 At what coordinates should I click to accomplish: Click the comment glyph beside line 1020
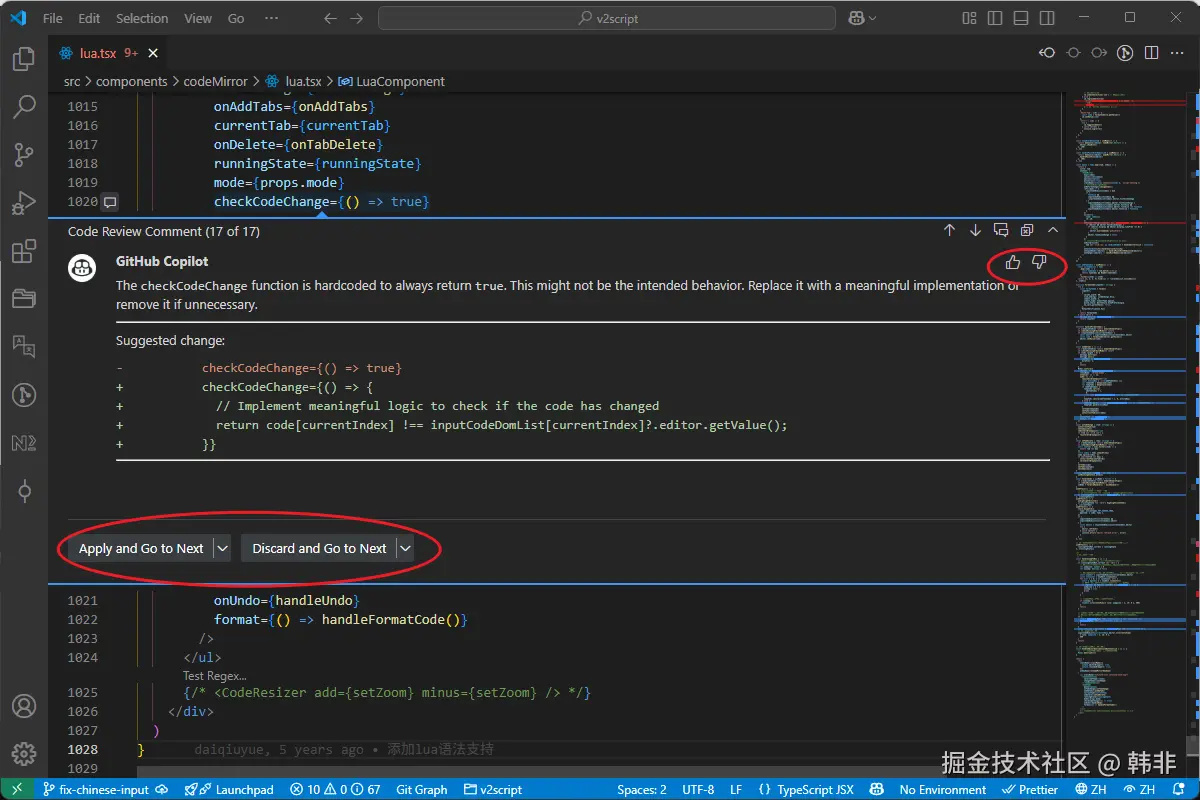[x=110, y=202]
